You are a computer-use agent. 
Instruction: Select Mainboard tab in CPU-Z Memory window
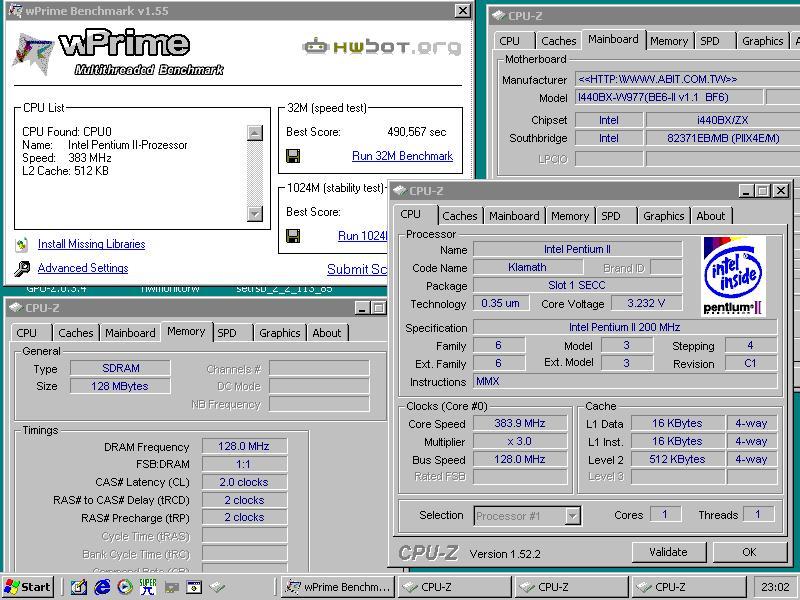(130, 333)
